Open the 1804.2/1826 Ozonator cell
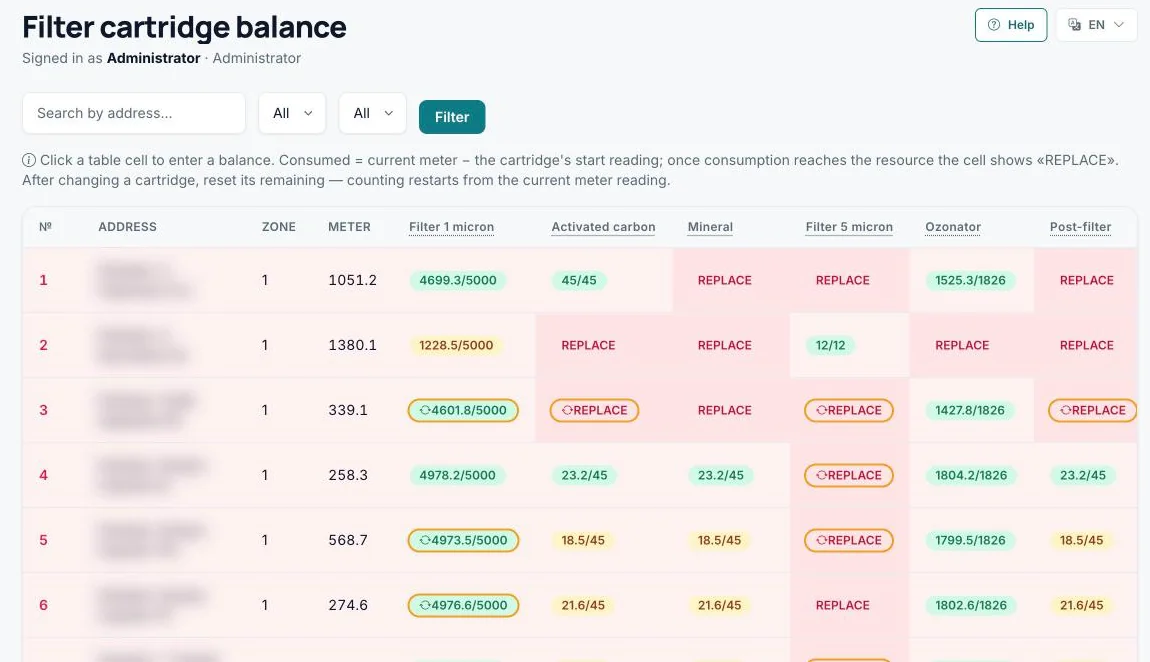The image size is (1150, 662). (971, 475)
